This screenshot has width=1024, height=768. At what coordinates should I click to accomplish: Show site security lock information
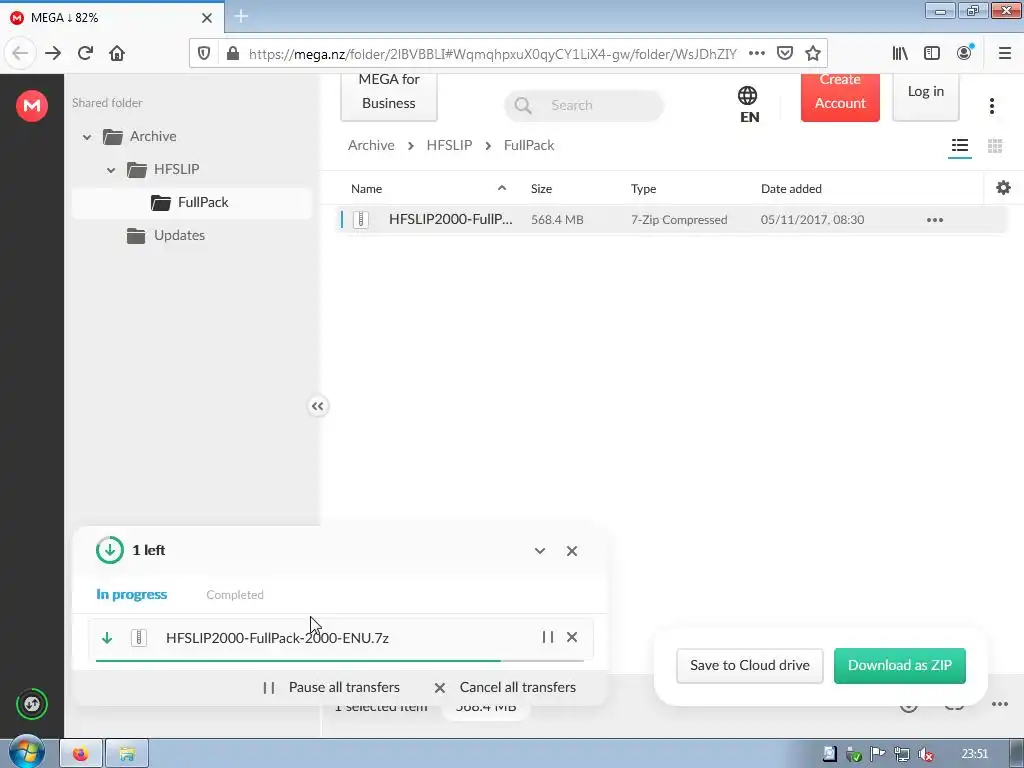pyautogui.click(x=232, y=53)
